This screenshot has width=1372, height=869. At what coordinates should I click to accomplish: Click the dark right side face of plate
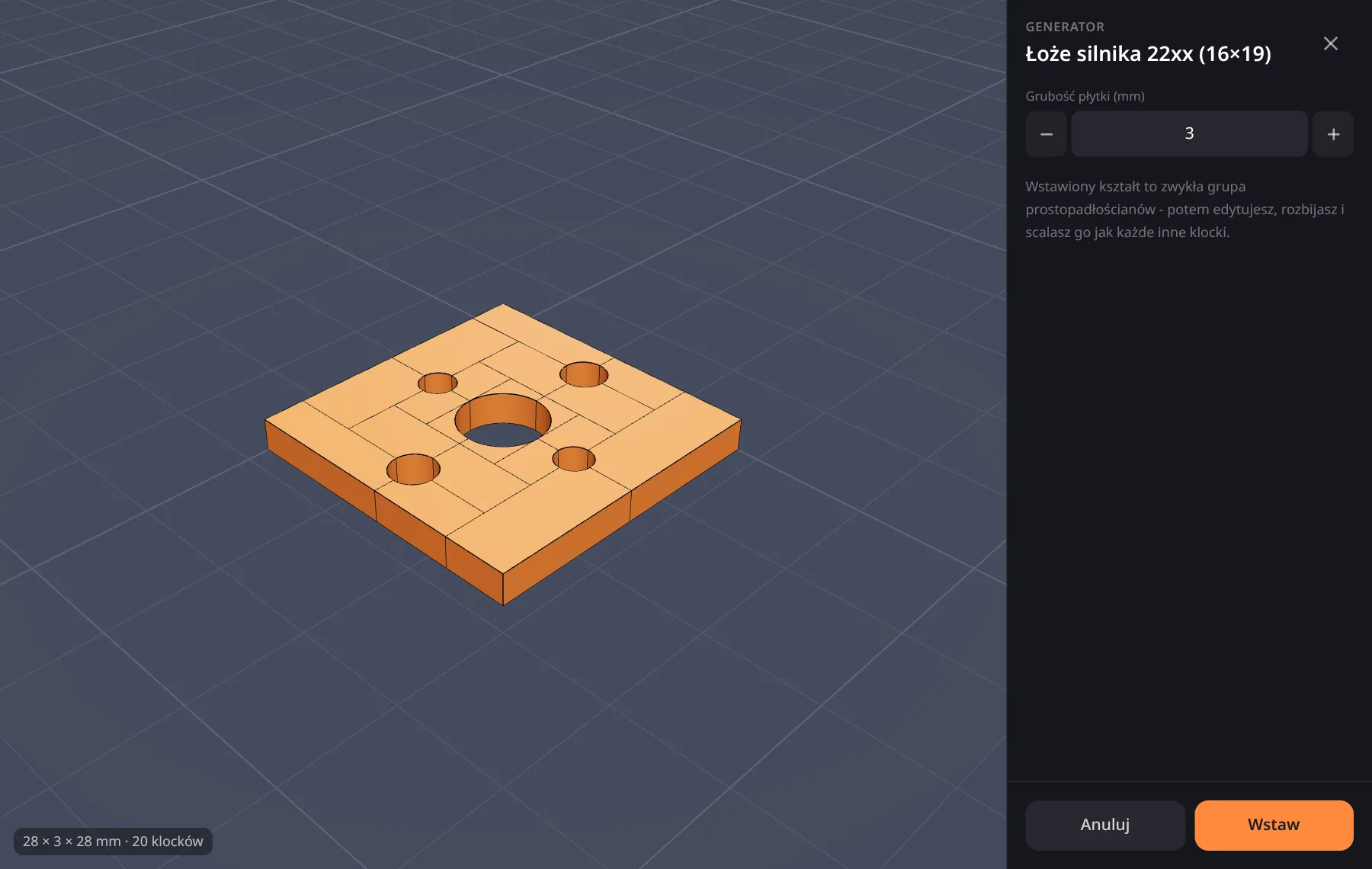pos(622,512)
